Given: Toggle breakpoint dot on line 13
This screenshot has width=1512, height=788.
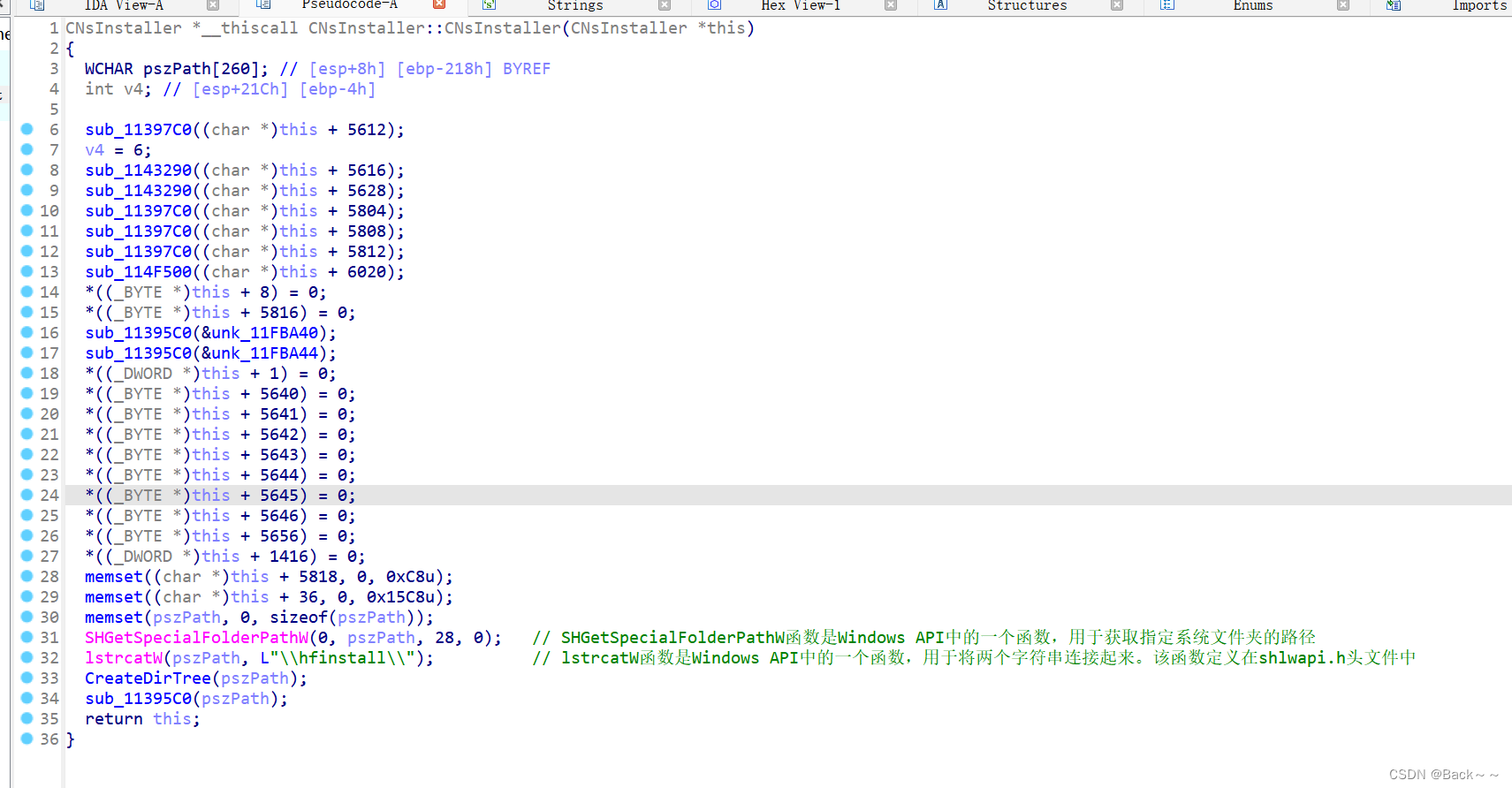Looking at the screenshot, I should coord(27,271).
